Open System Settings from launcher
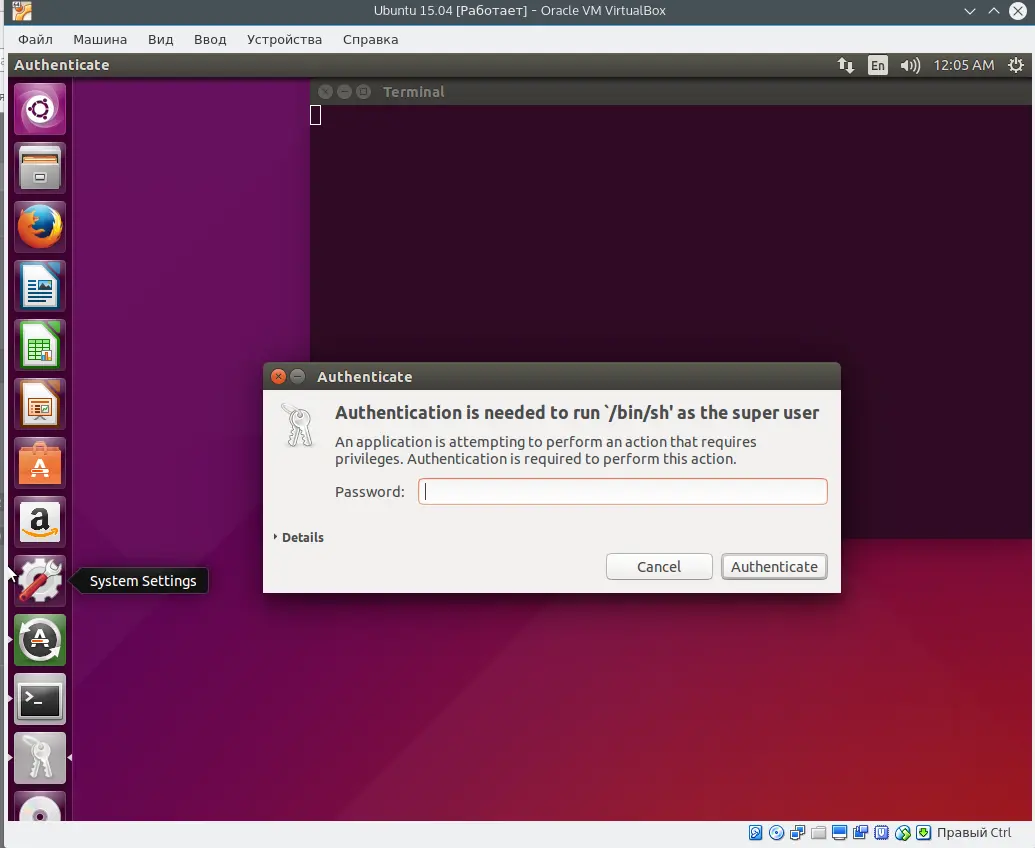 tap(40, 581)
